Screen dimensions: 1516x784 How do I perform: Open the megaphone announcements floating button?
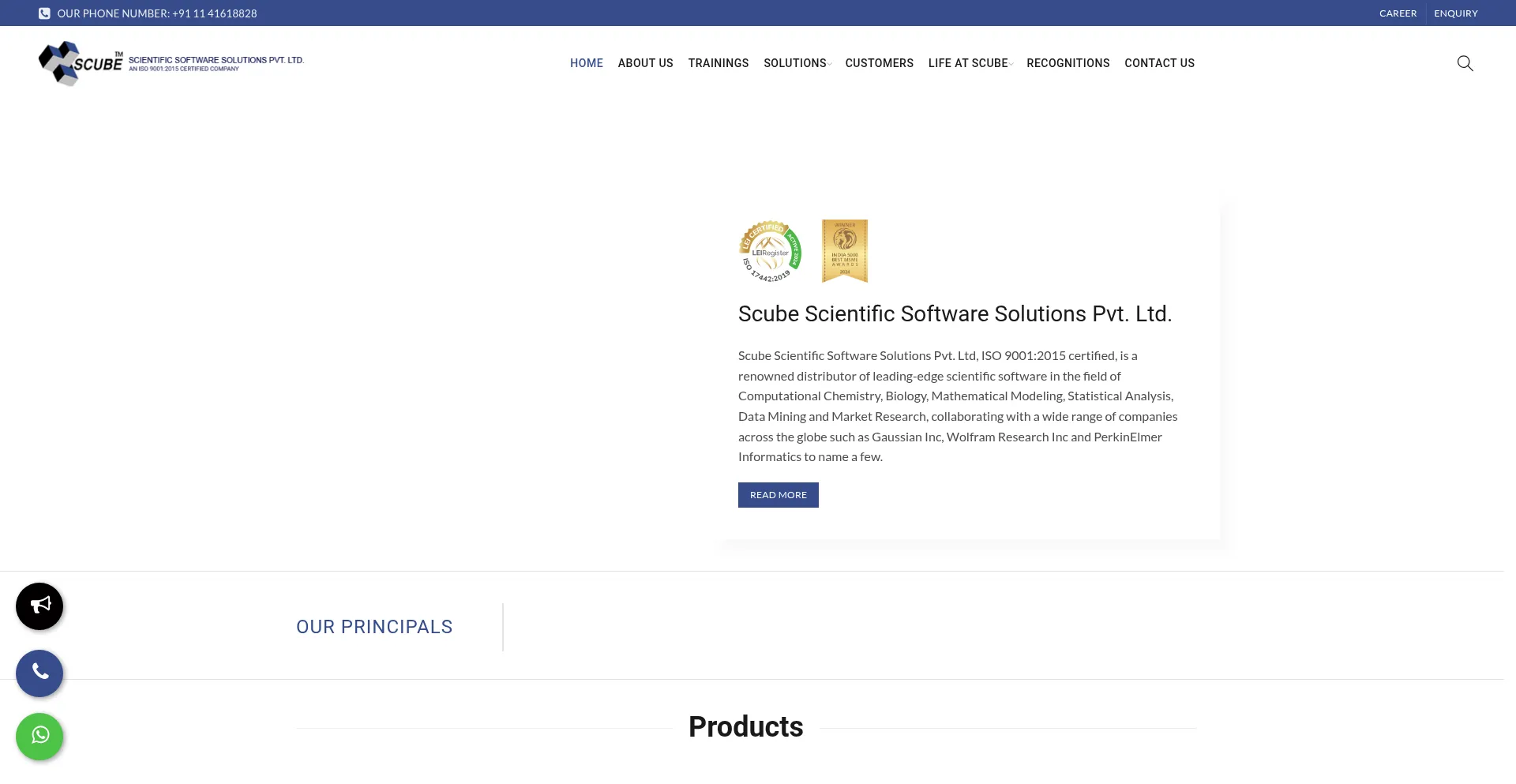coord(39,606)
